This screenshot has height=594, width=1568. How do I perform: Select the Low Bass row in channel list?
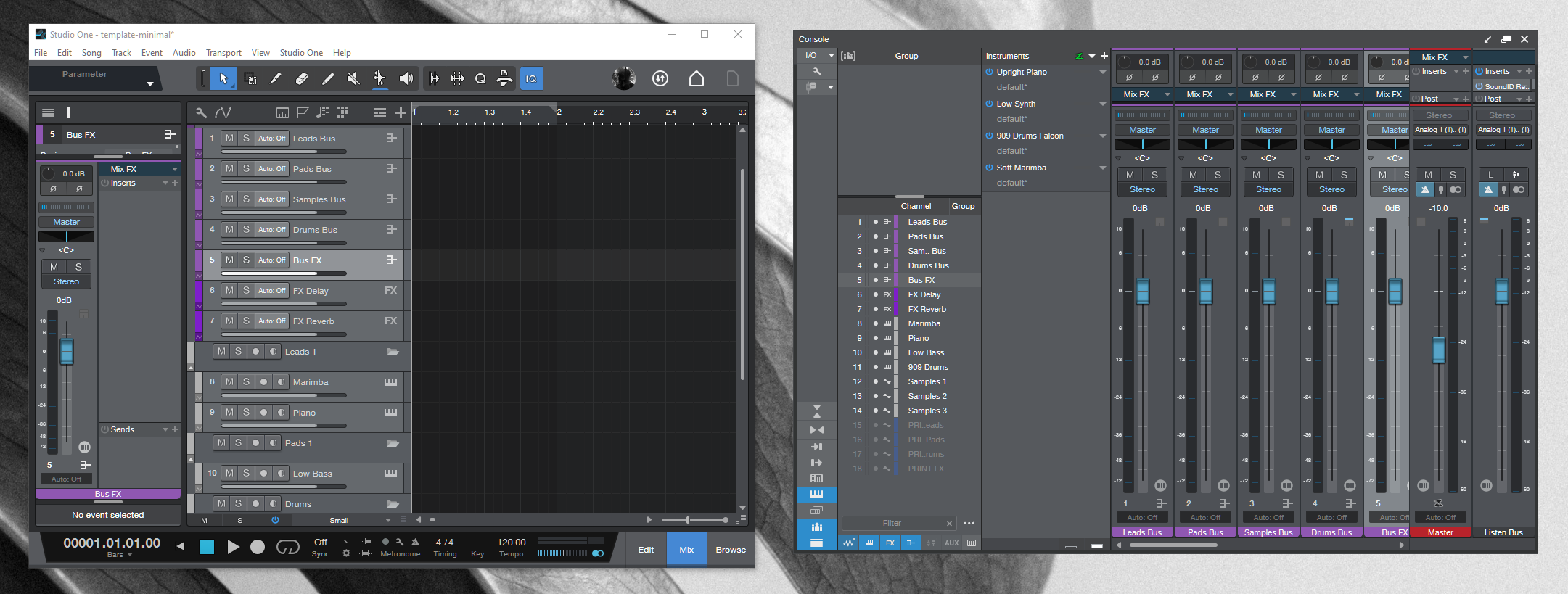pyautogui.click(x=910, y=352)
